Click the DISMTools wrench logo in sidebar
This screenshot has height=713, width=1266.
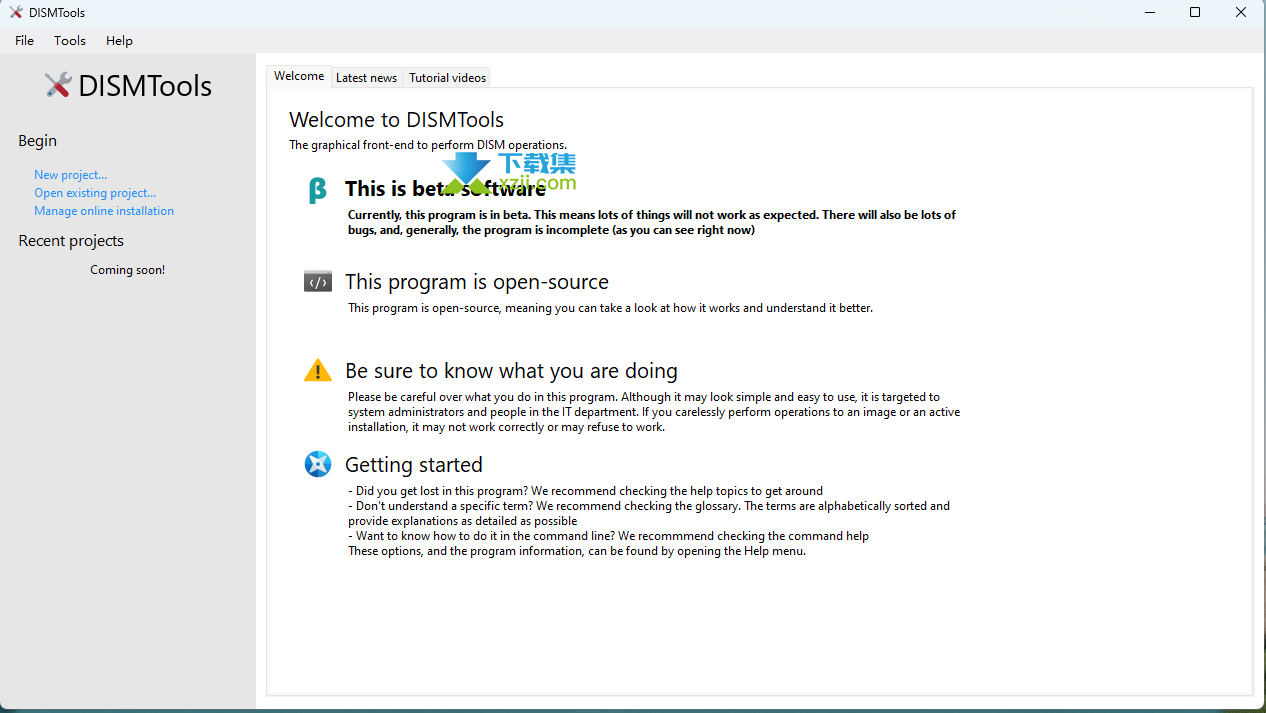click(x=58, y=86)
